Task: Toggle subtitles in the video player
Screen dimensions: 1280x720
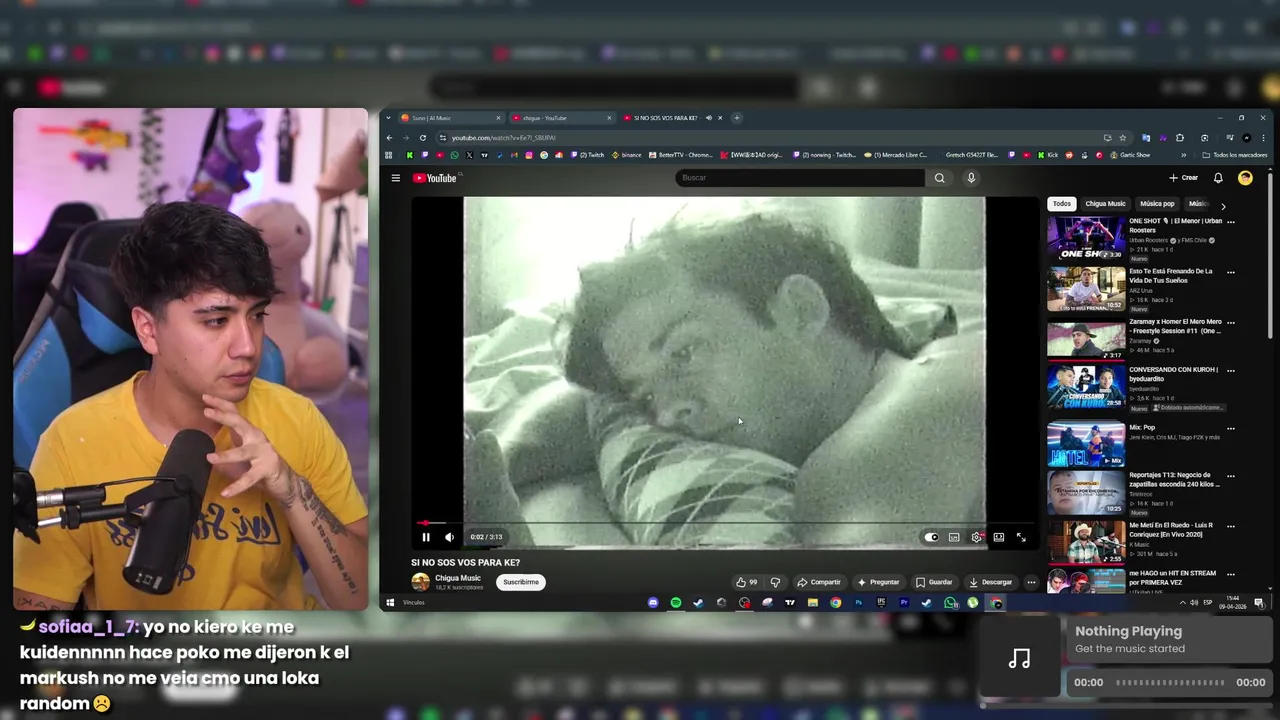Action: [x=954, y=537]
